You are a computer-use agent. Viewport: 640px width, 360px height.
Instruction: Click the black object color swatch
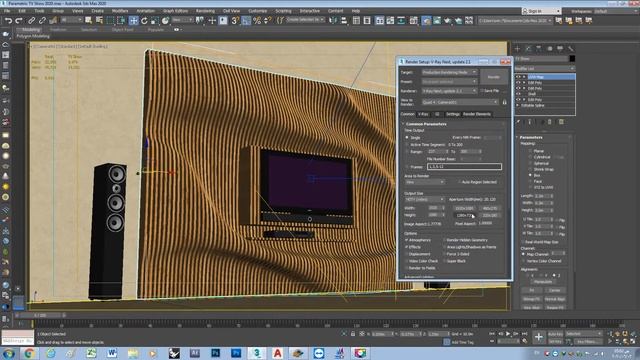pos(572,59)
